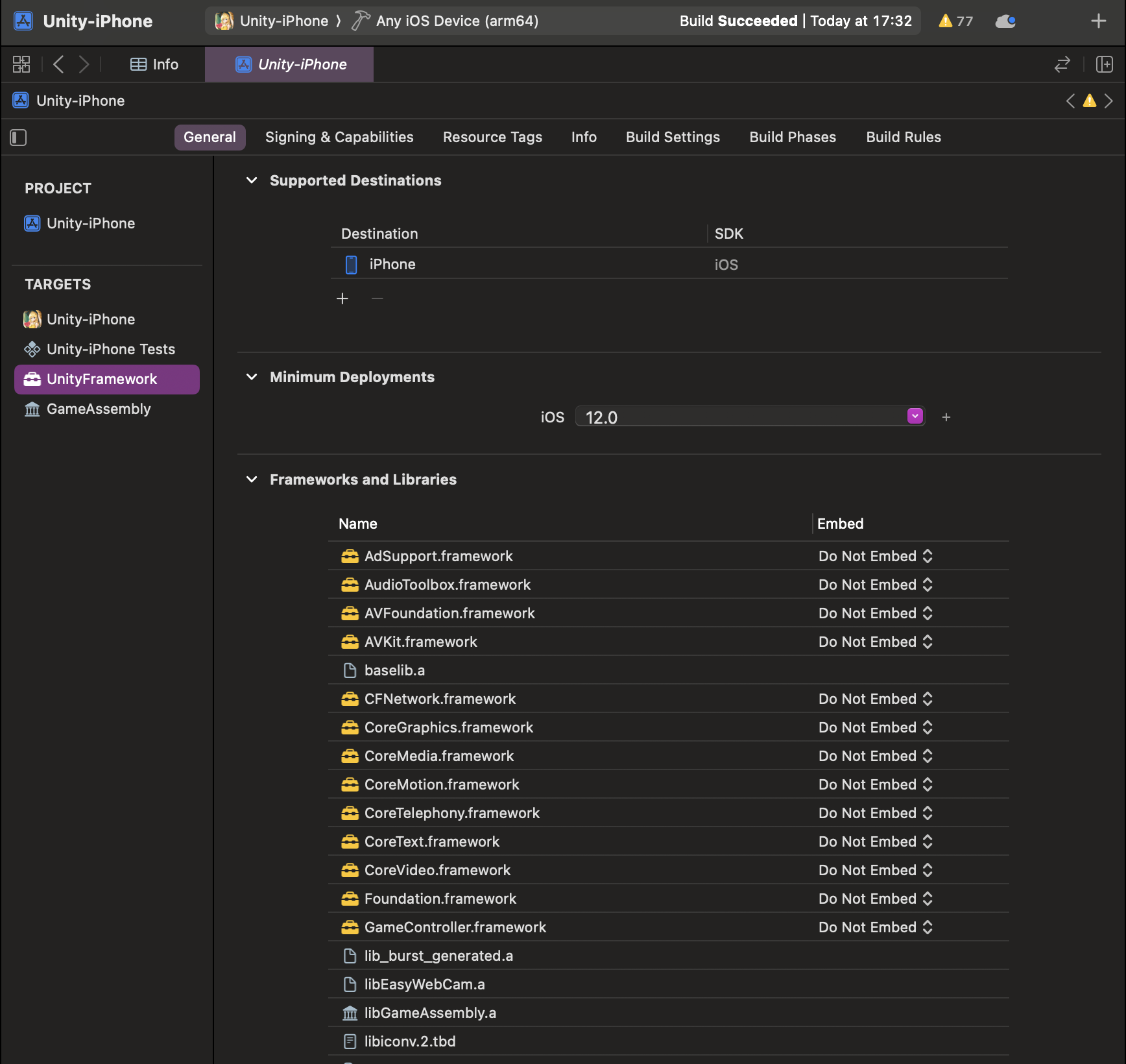Select the Unity-iPhone Tests target
This screenshot has height=1064, width=1126.
click(x=110, y=350)
